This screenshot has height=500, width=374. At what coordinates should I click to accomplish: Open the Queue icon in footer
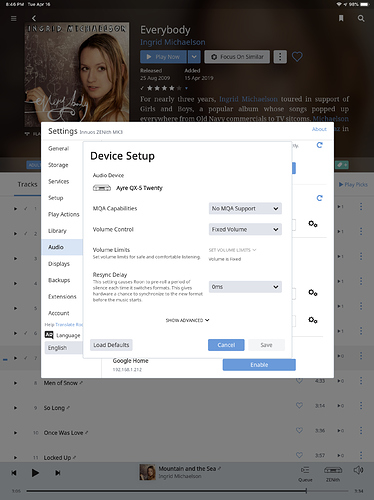coord(305,474)
